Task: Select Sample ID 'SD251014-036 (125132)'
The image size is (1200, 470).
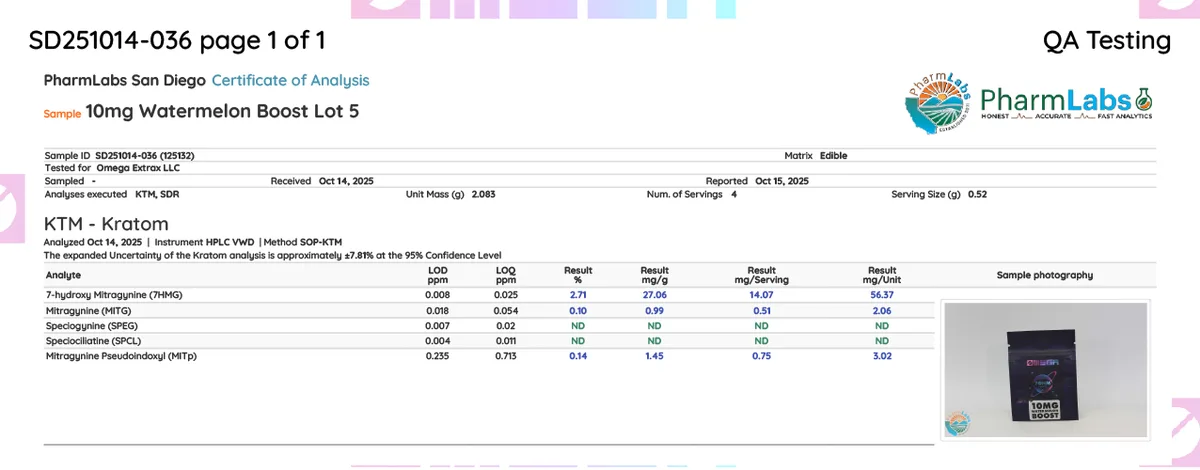Action: pyautogui.click(x=144, y=156)
